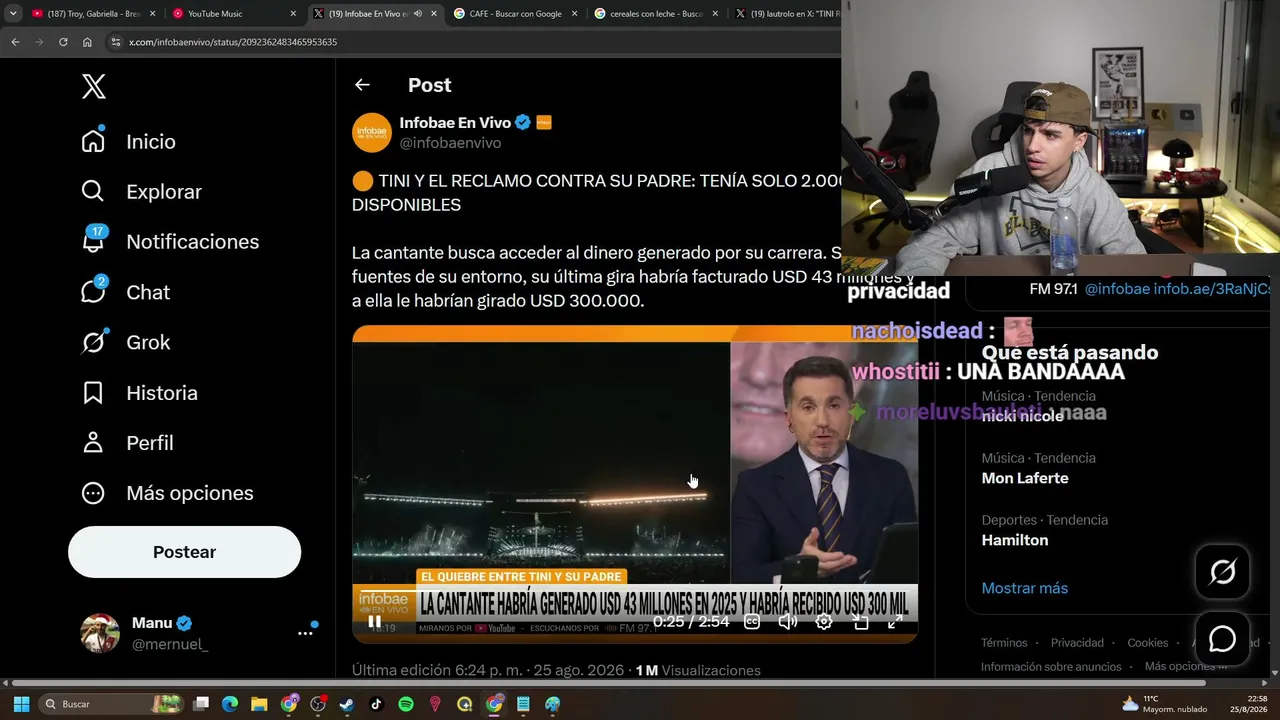Open the nicki nicole trend
This screenshot has height=720, width=1280.
coord(1022,416)
